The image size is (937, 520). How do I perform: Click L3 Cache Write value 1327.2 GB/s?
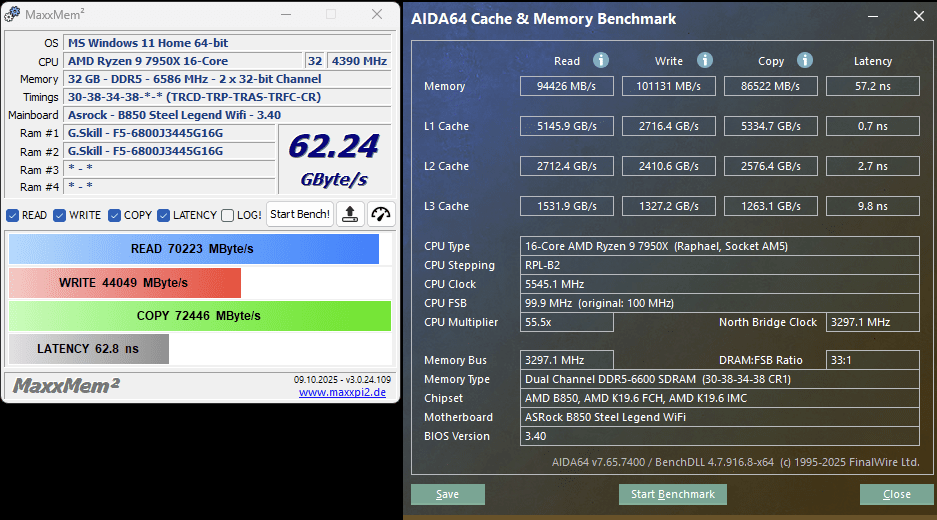click(669, 206)
